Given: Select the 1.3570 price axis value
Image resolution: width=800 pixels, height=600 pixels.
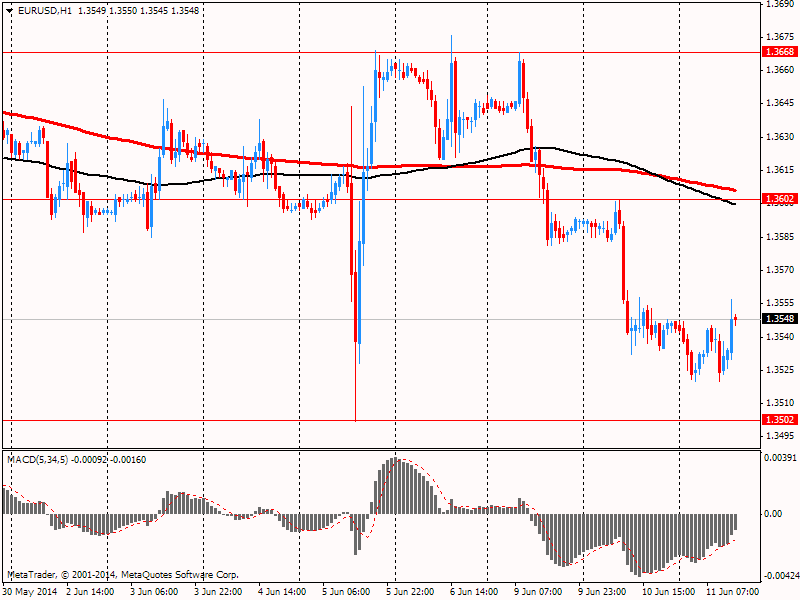Looking at the screenshot, I should coord(780,270).
